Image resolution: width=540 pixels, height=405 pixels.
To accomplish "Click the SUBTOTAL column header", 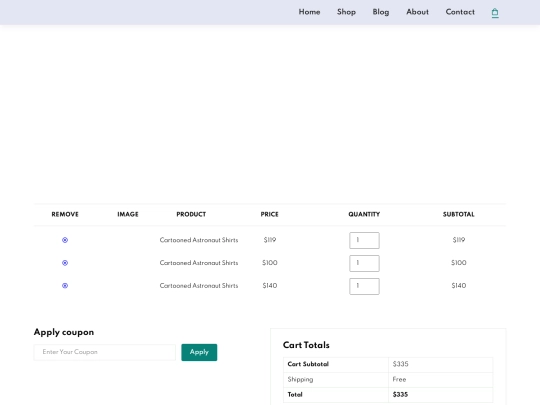I will pos(458,214).
